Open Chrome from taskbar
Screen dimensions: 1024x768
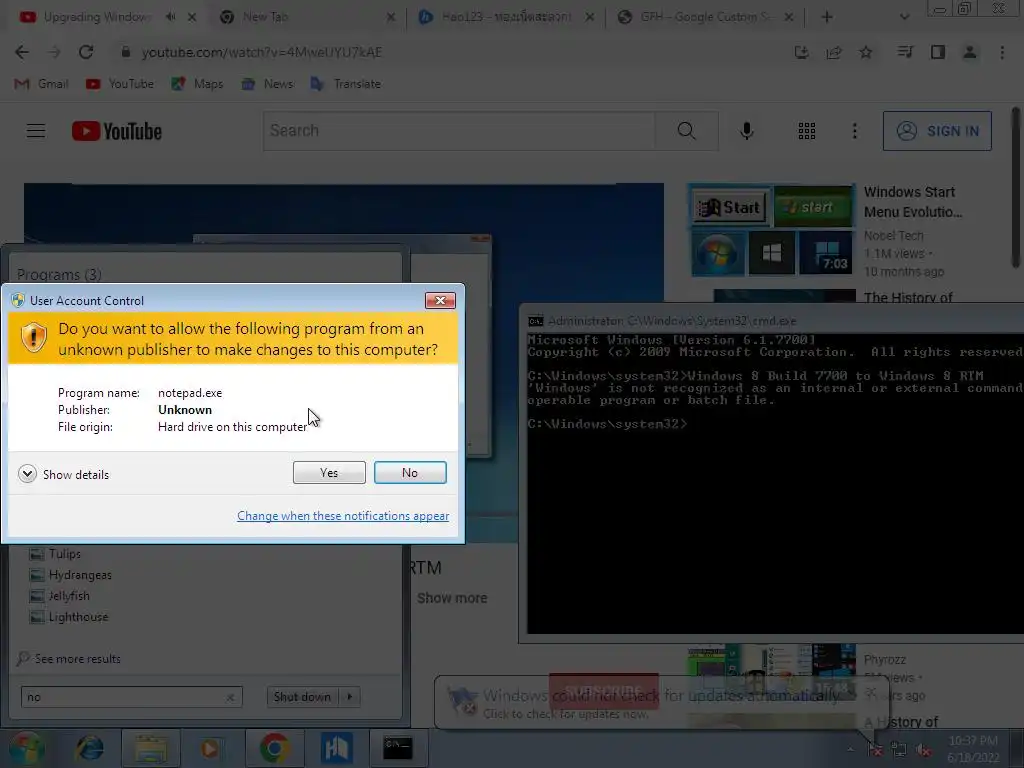(x=274, y=748)
